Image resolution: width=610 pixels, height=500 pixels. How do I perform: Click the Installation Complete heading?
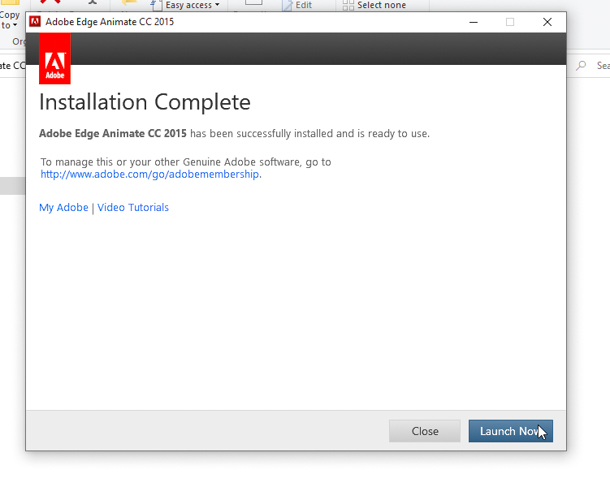(x=145, y=102)
